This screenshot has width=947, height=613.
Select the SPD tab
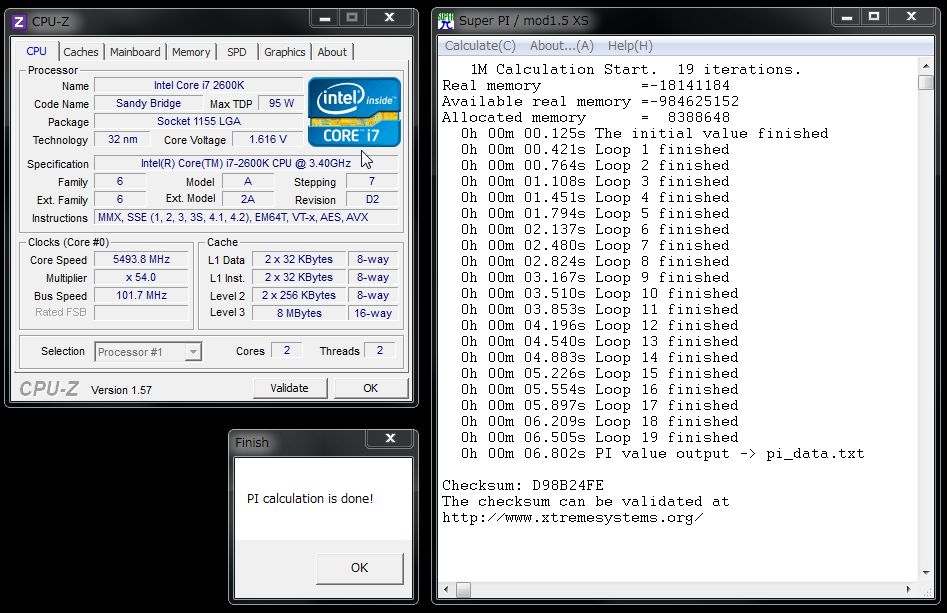(x=237, y=52)
